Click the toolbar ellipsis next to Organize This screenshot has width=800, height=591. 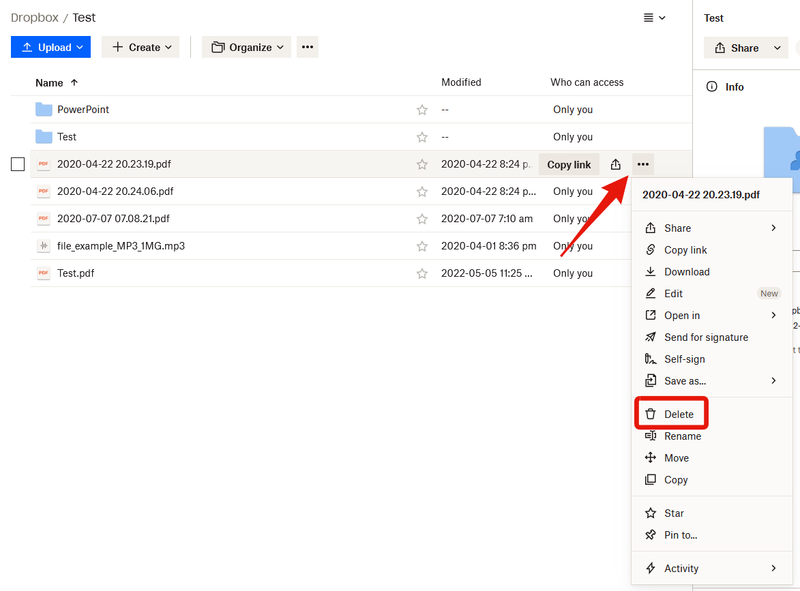[307, 47]
